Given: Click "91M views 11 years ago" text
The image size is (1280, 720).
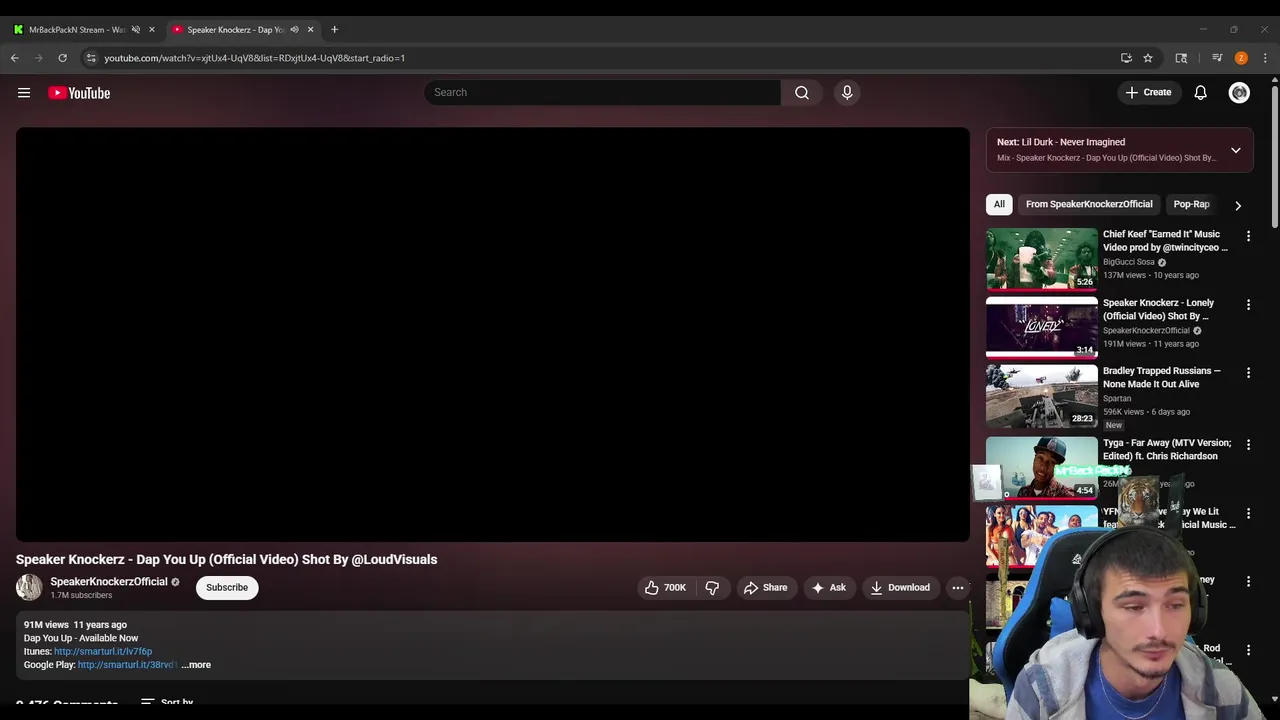Looking at the screenshot, I should 75,625.
